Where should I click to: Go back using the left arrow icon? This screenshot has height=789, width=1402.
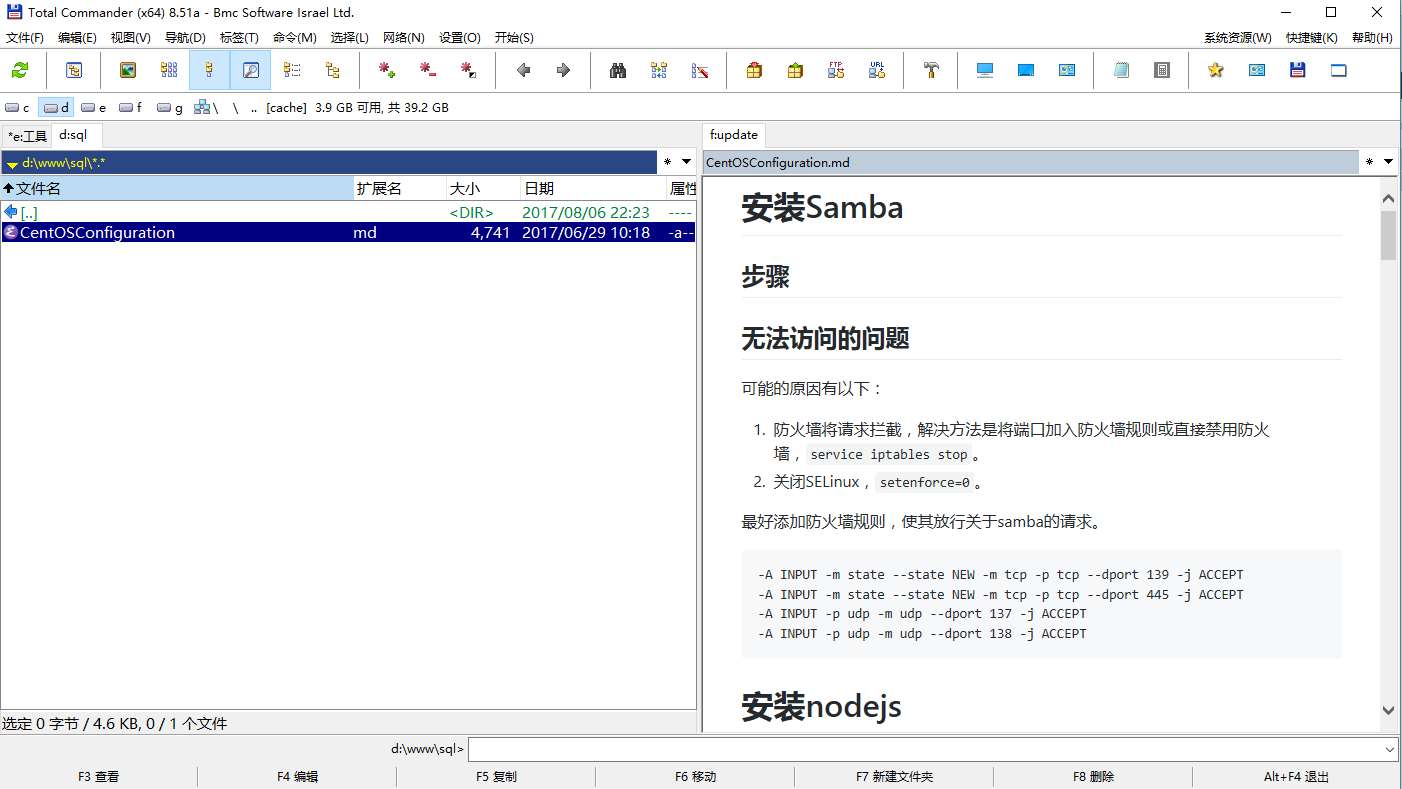[x=523, y=70]
